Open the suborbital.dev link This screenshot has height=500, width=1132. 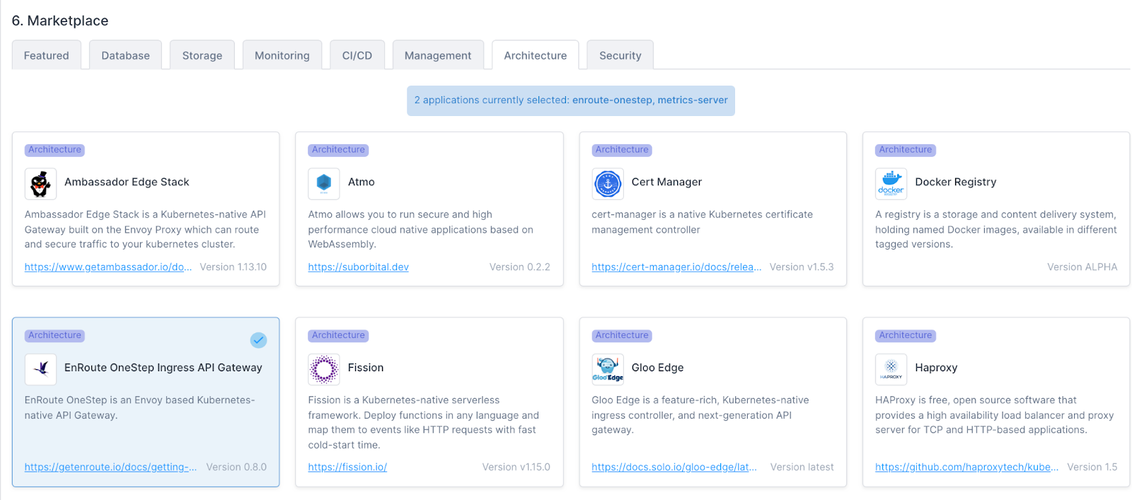click(359, 267)
